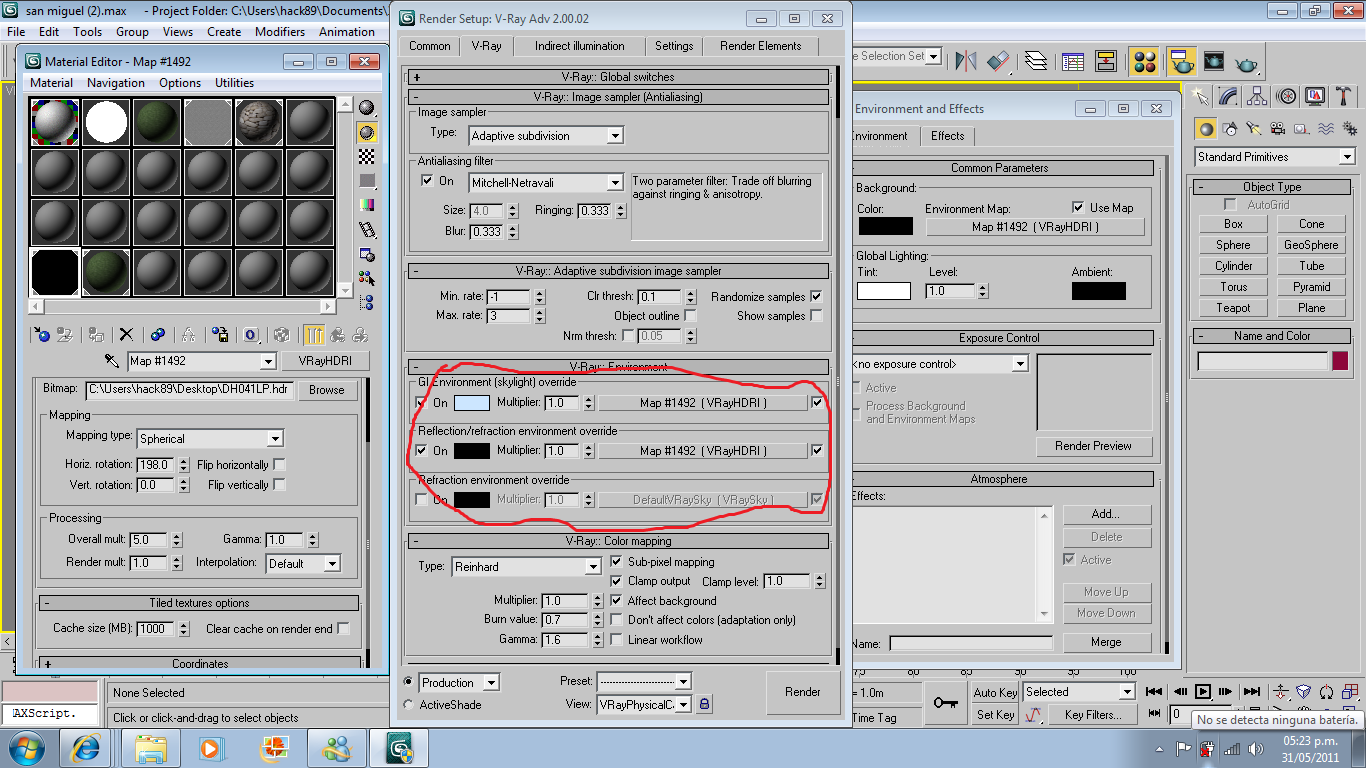Toggle Antialiasing filter On checkbox

click(x=427, y=181)
